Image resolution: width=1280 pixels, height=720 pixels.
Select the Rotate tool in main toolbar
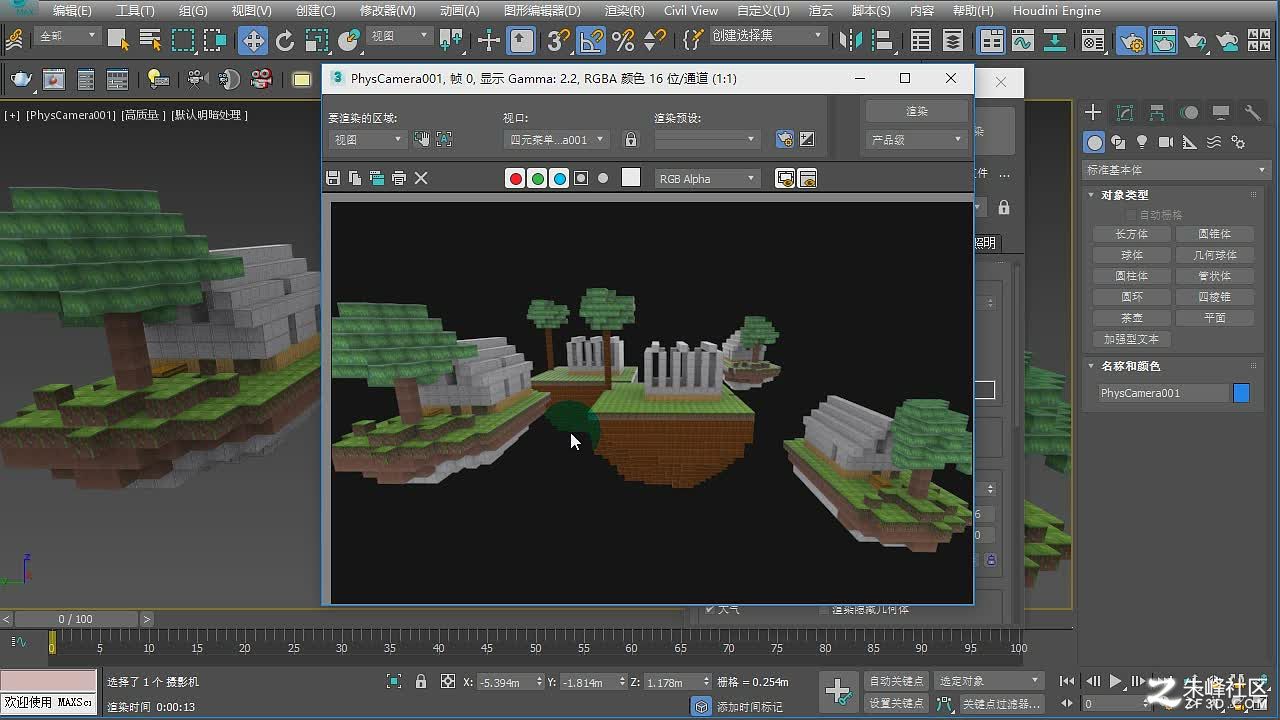285,41
